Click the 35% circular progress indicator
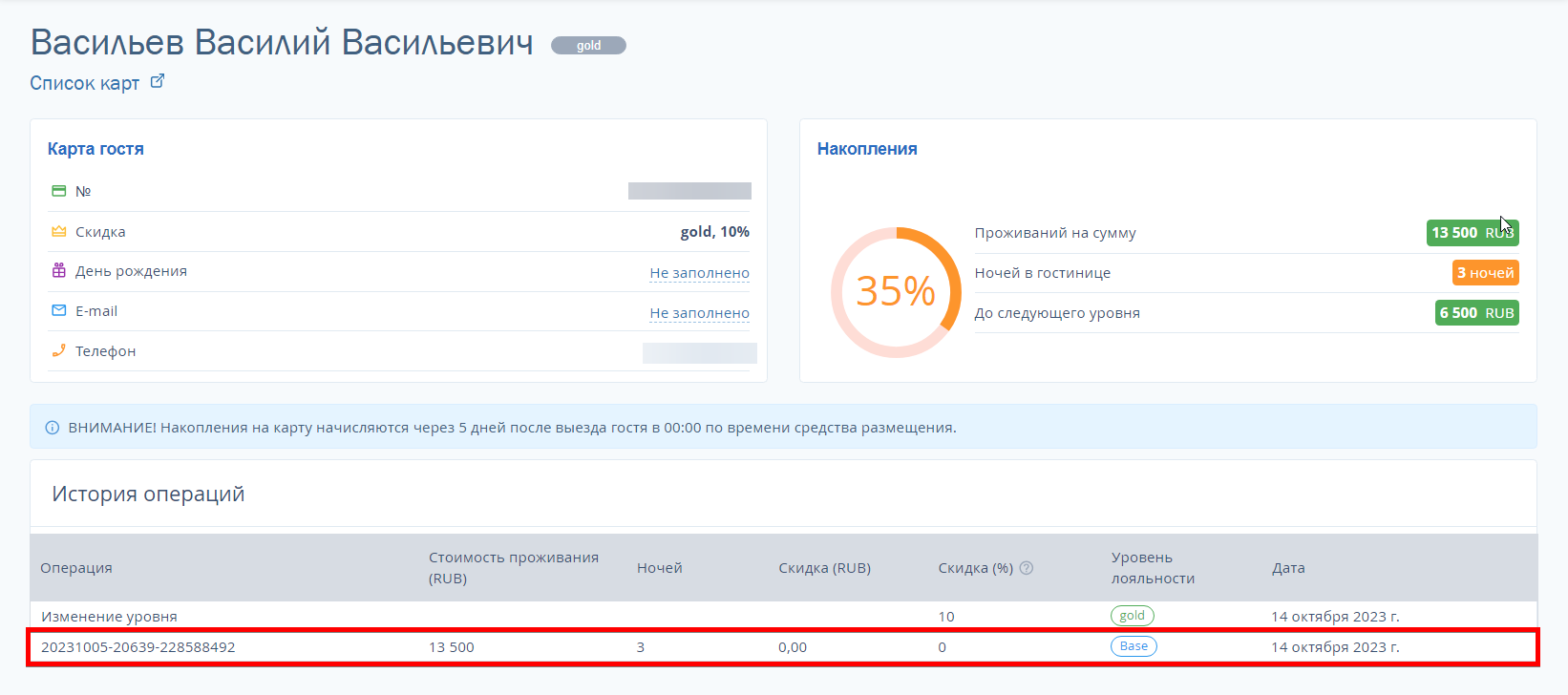This screenshot has height=695, width=1568. coord(896,292)
